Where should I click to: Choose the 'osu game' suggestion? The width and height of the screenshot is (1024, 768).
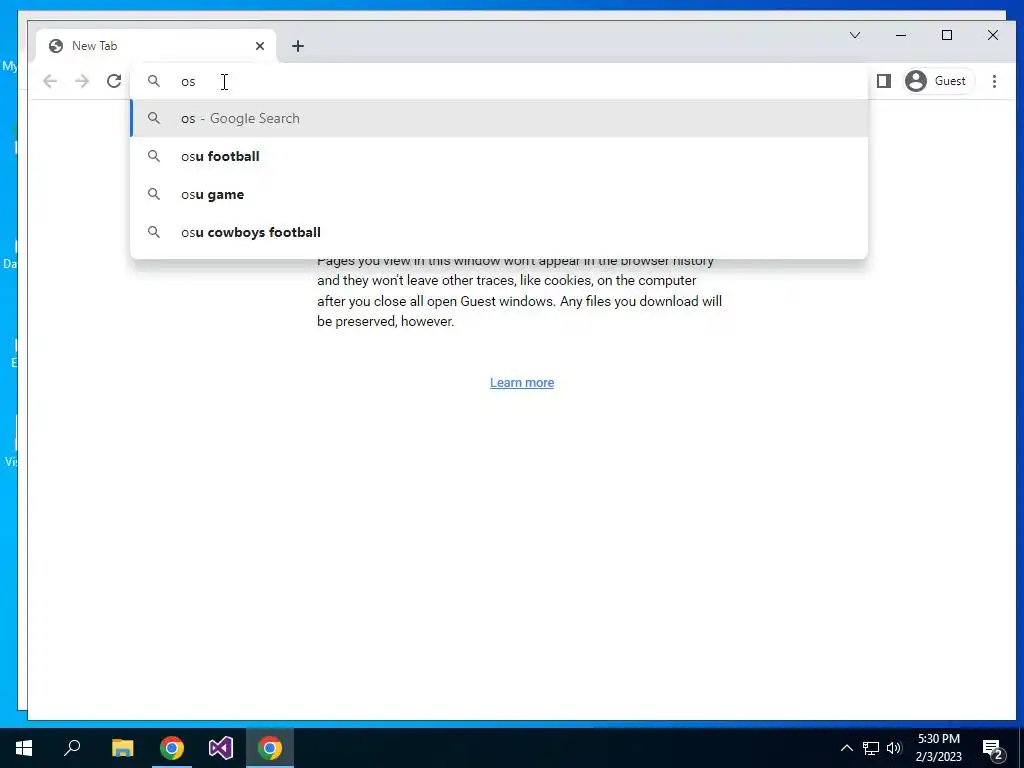coord(499,194)
